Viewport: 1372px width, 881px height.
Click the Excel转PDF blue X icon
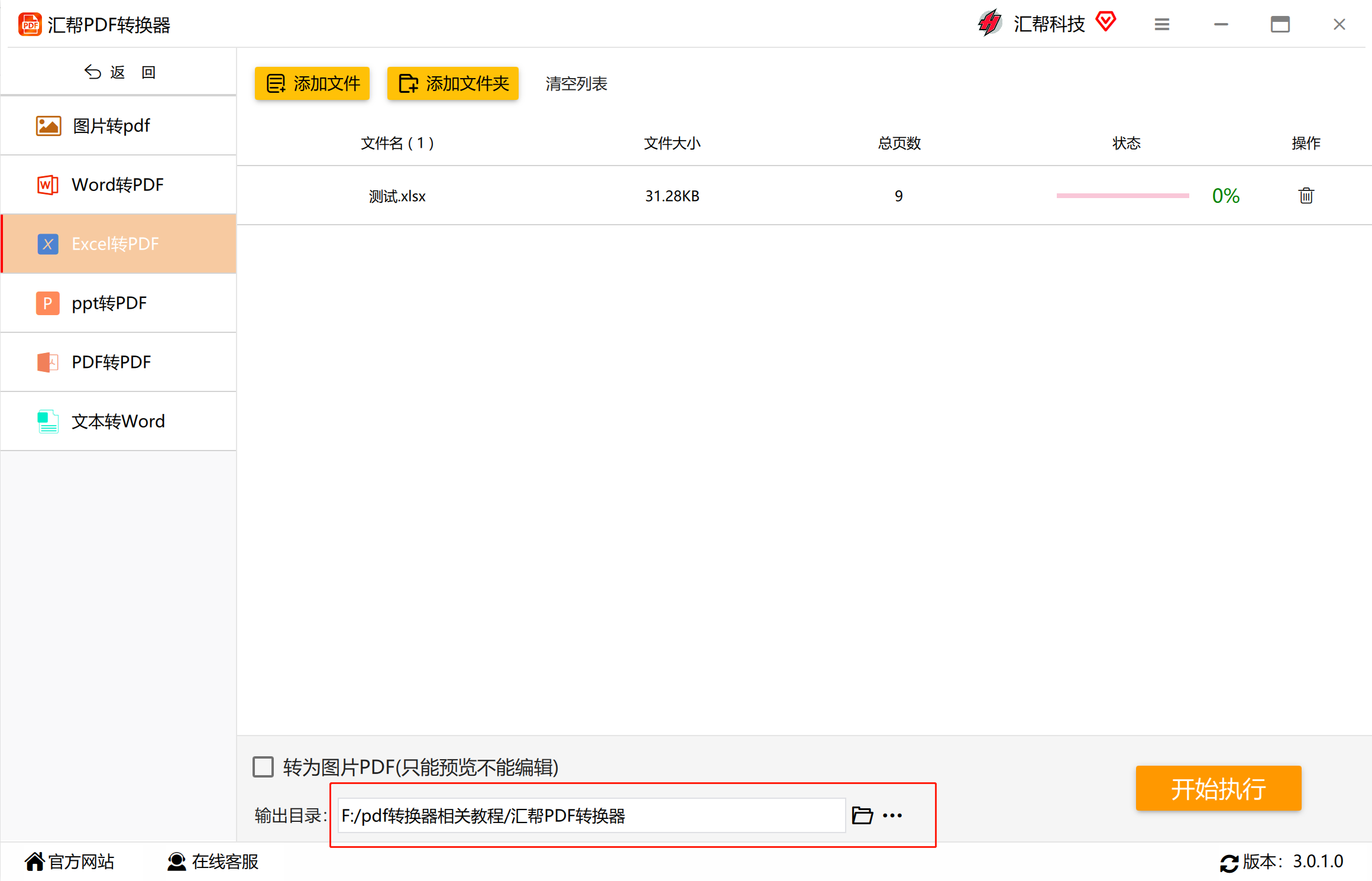click(48, 244)
